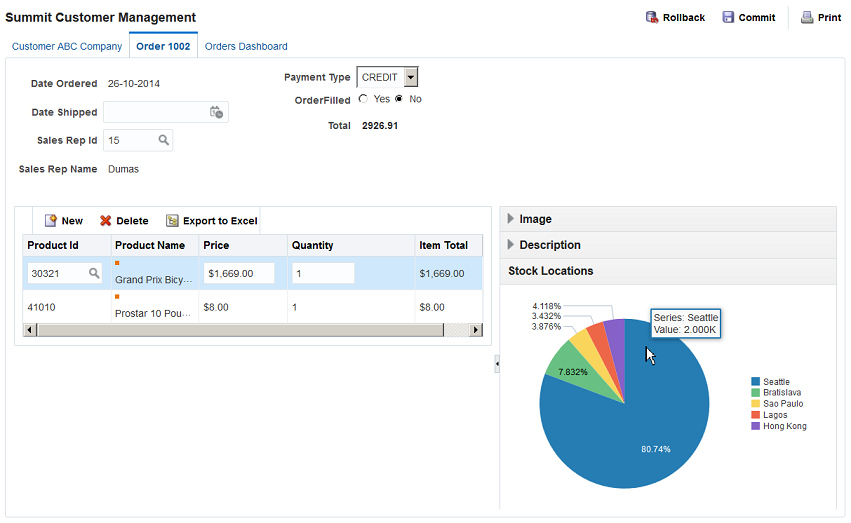
Task: Click the Lagos red legend swatch
Action: click(755, 415)
